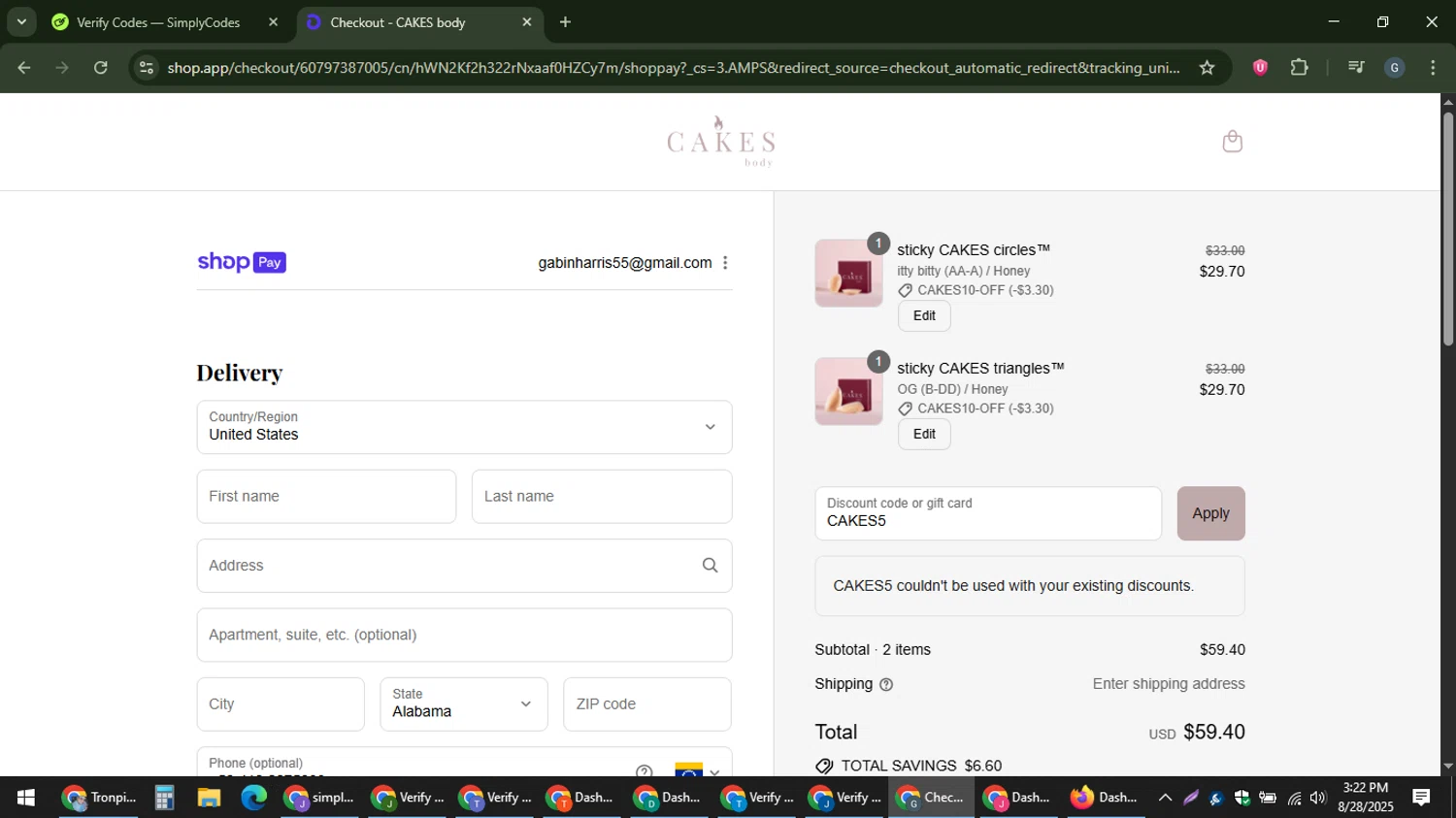Image resolution: width=1456 pixels, height=818 pixels.
Task: Open Windows notification center
Action: pyautogui.click(x=1421, y=798)
